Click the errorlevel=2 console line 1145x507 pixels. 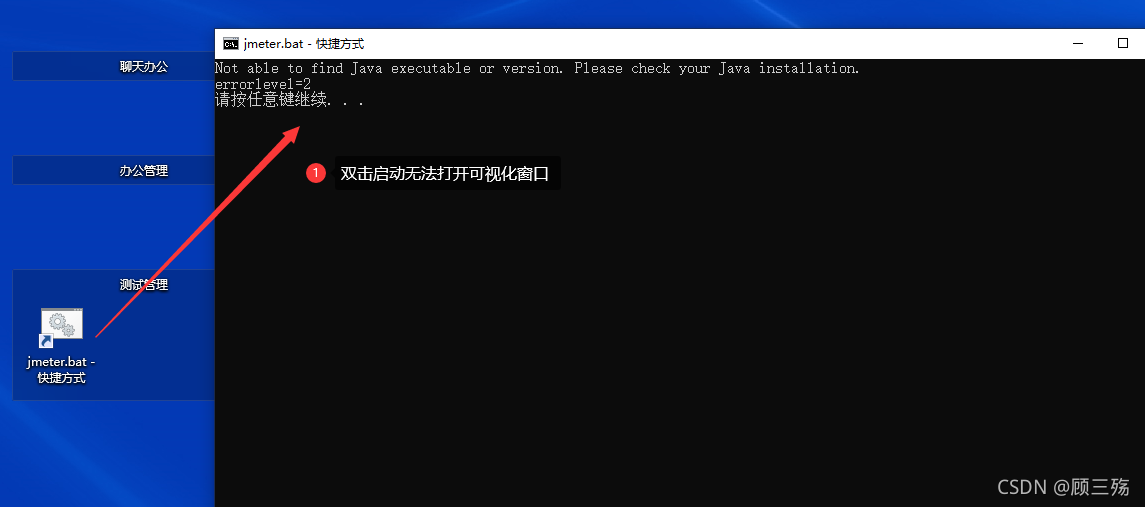click(263, 85)
